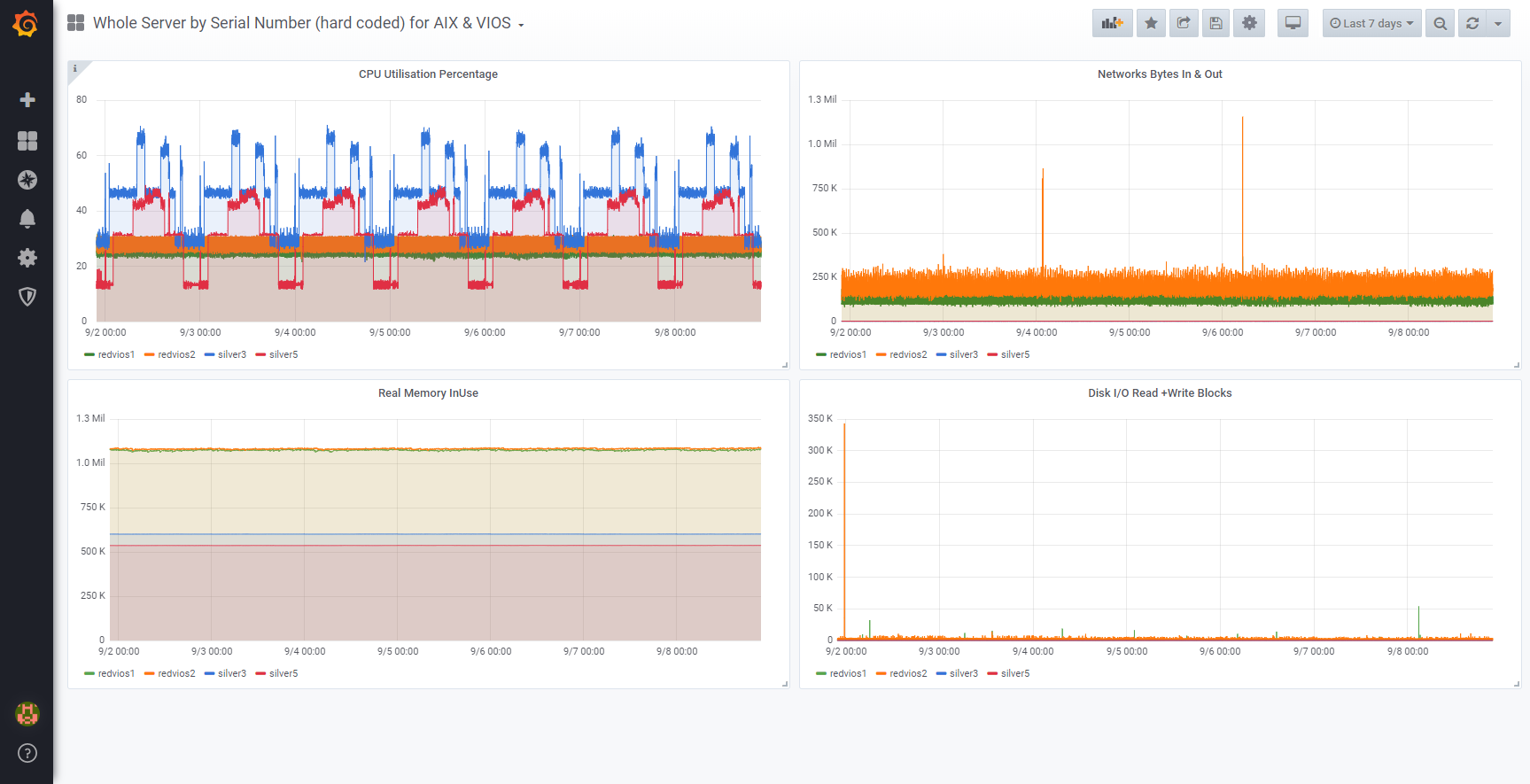The image size is (1530, 784).
Task: Star this dashboard as favorite
Action: 1151,23
